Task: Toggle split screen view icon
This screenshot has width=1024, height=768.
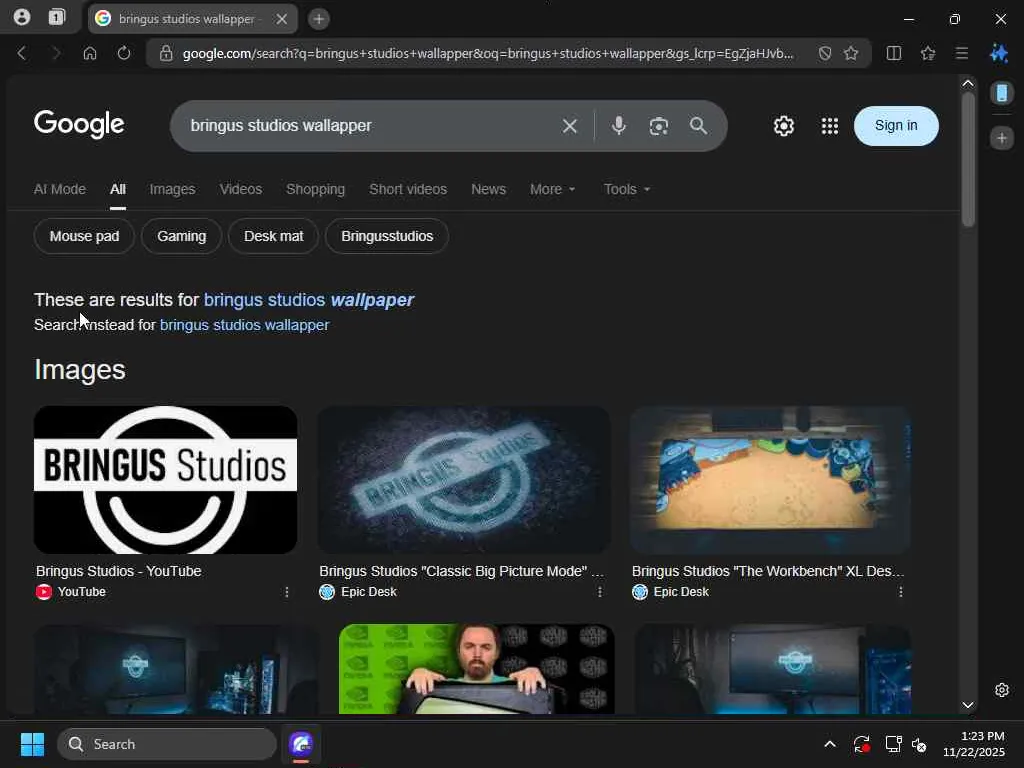Action: (894, 53)
